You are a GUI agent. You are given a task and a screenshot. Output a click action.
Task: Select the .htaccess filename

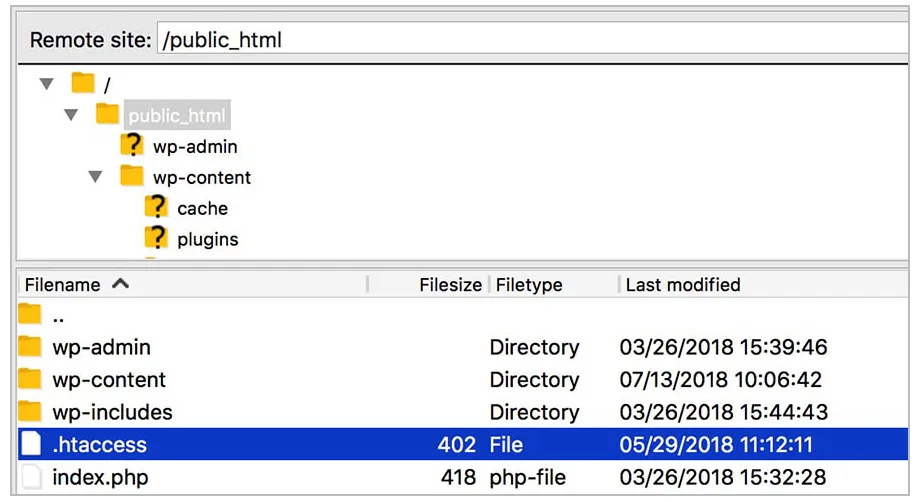point(99,445)
